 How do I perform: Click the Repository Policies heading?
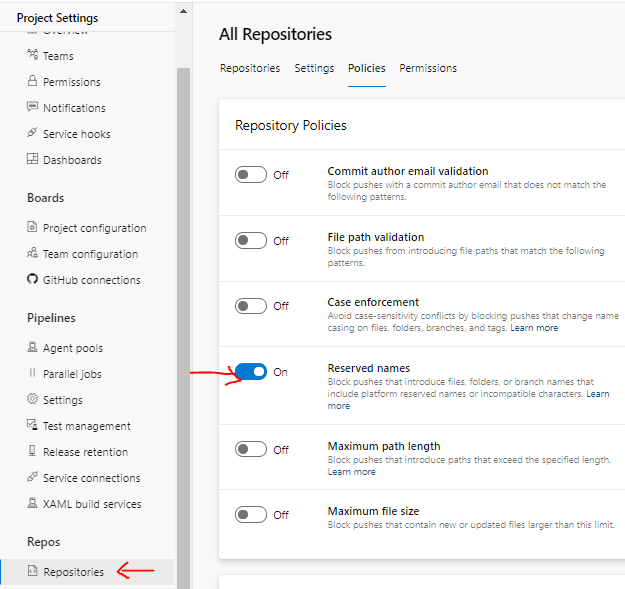[291, 126]
